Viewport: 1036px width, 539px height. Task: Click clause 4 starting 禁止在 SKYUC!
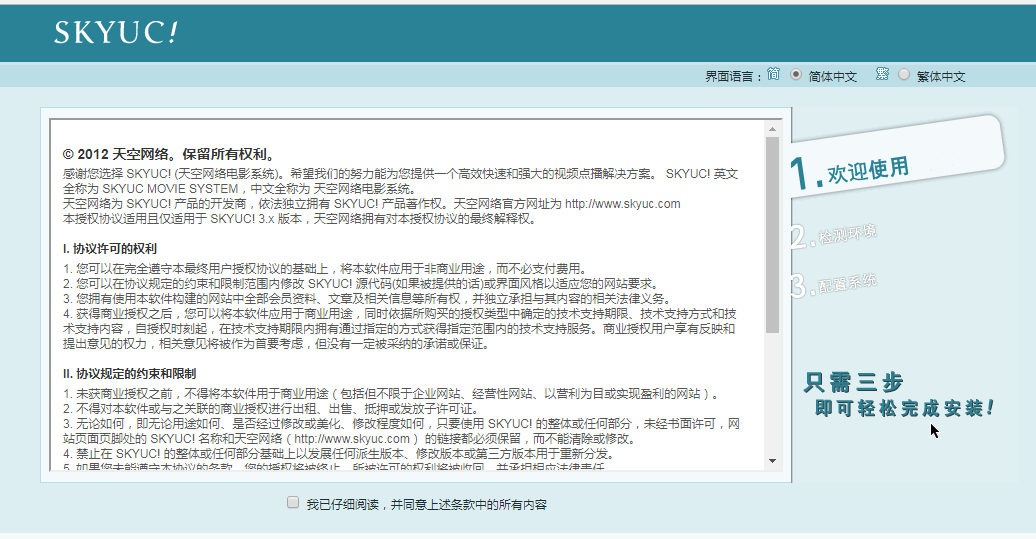point(340,454)
